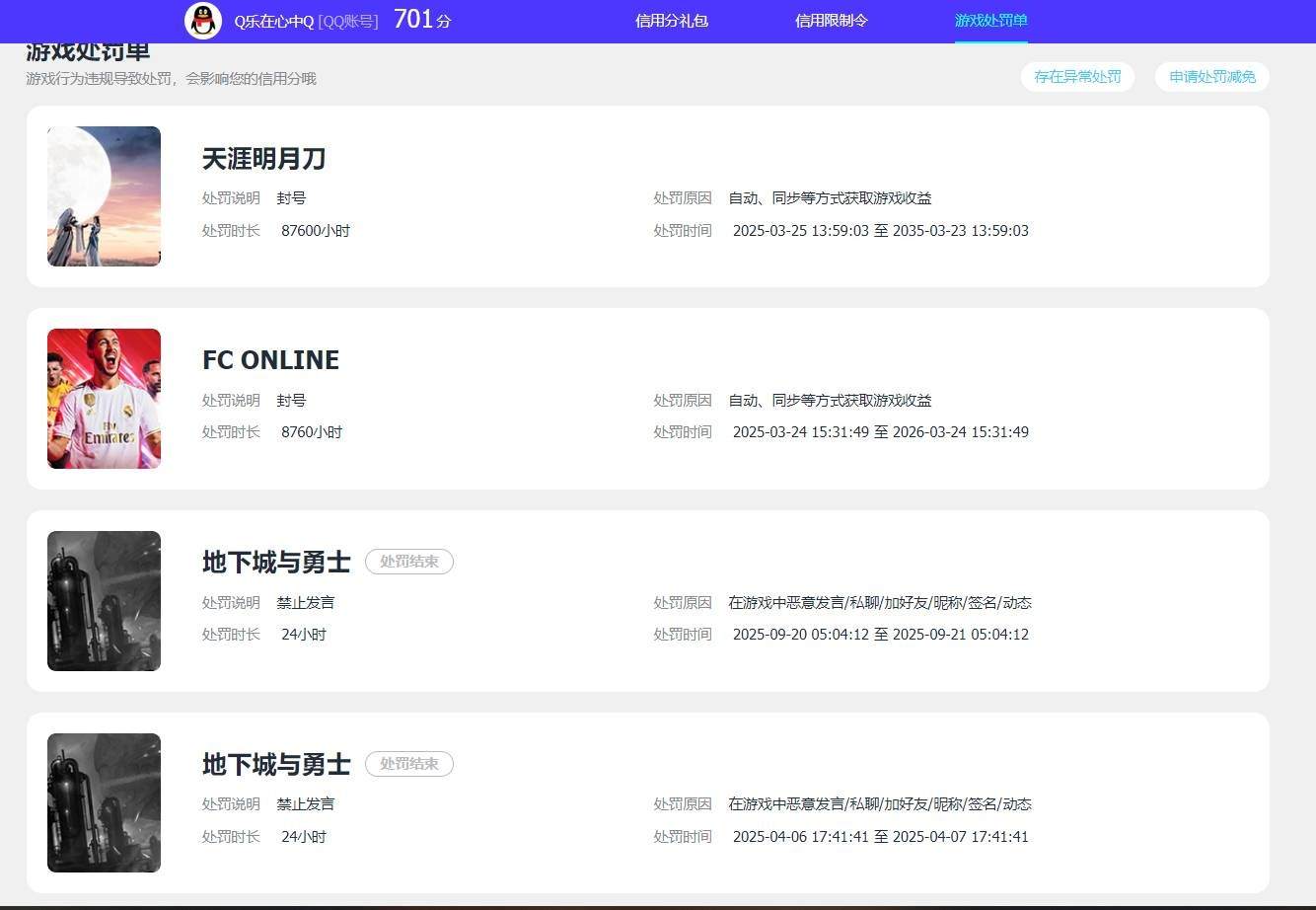
Task: Click the 8760小时 penalty duration
Action: click(312, 432)
